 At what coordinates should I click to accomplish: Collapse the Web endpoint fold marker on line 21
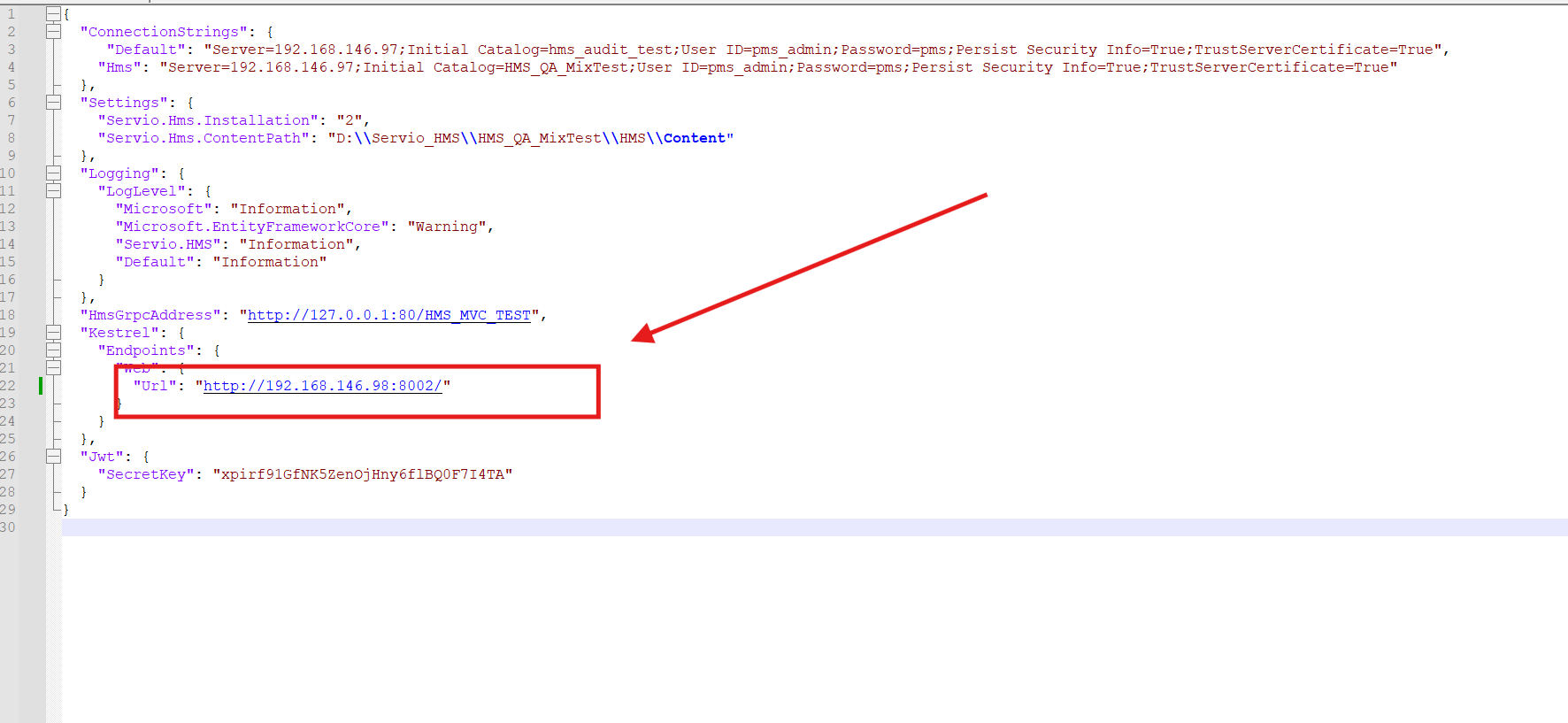pyautogui.click(x=53, y=368)
